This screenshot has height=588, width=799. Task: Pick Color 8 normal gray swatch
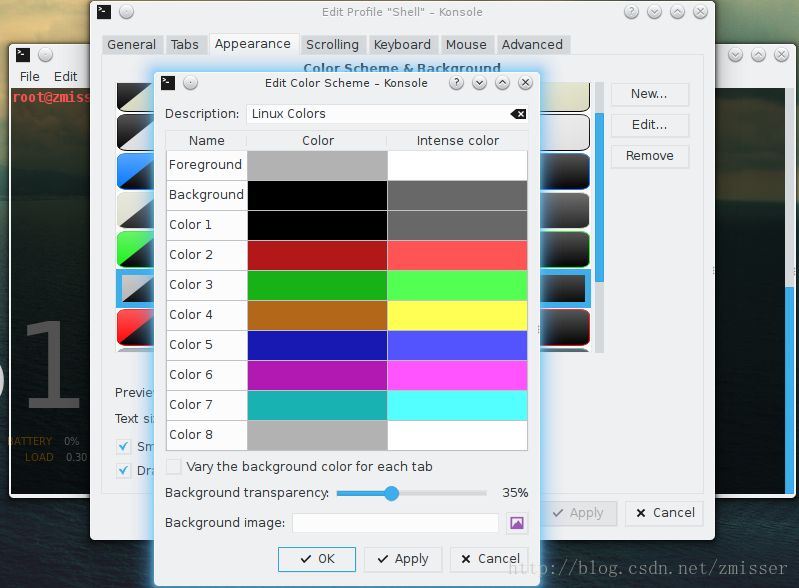point(317,436)
